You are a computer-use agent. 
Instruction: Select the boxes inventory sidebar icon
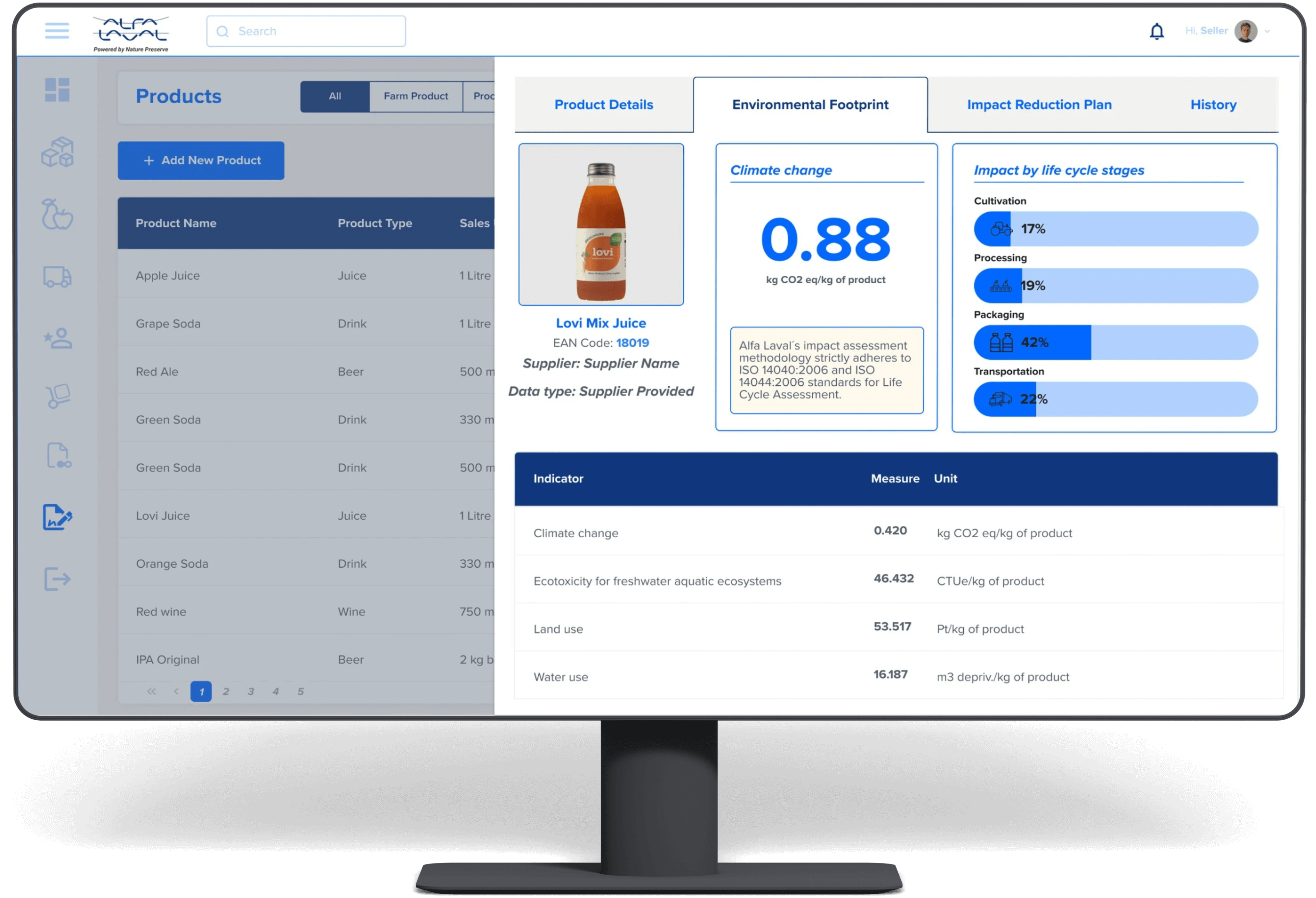pyautogui.click(x=57, y=152)
